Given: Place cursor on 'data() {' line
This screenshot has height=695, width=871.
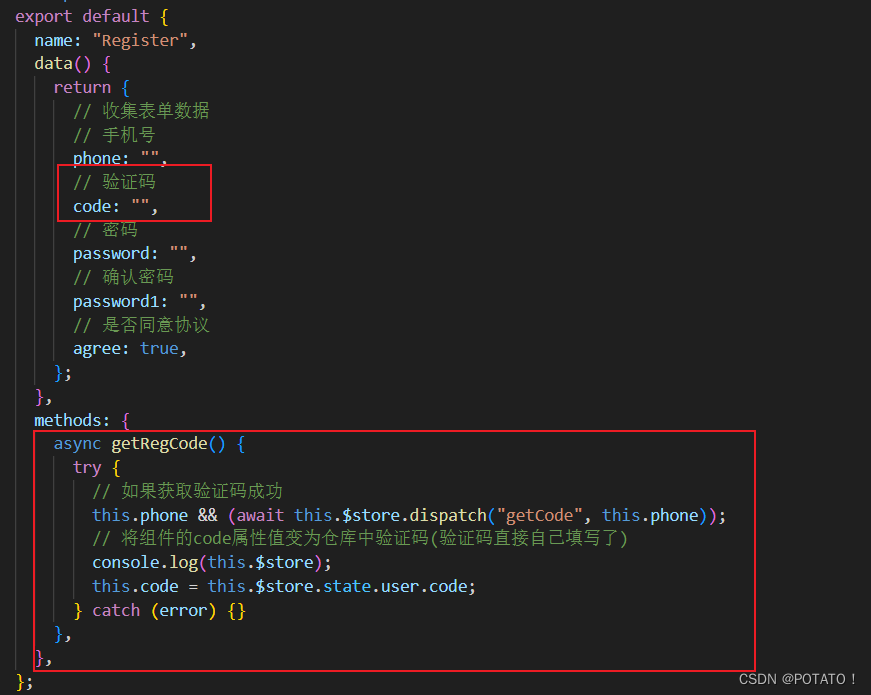Looking at the screenshot, I should pos(73,63).
